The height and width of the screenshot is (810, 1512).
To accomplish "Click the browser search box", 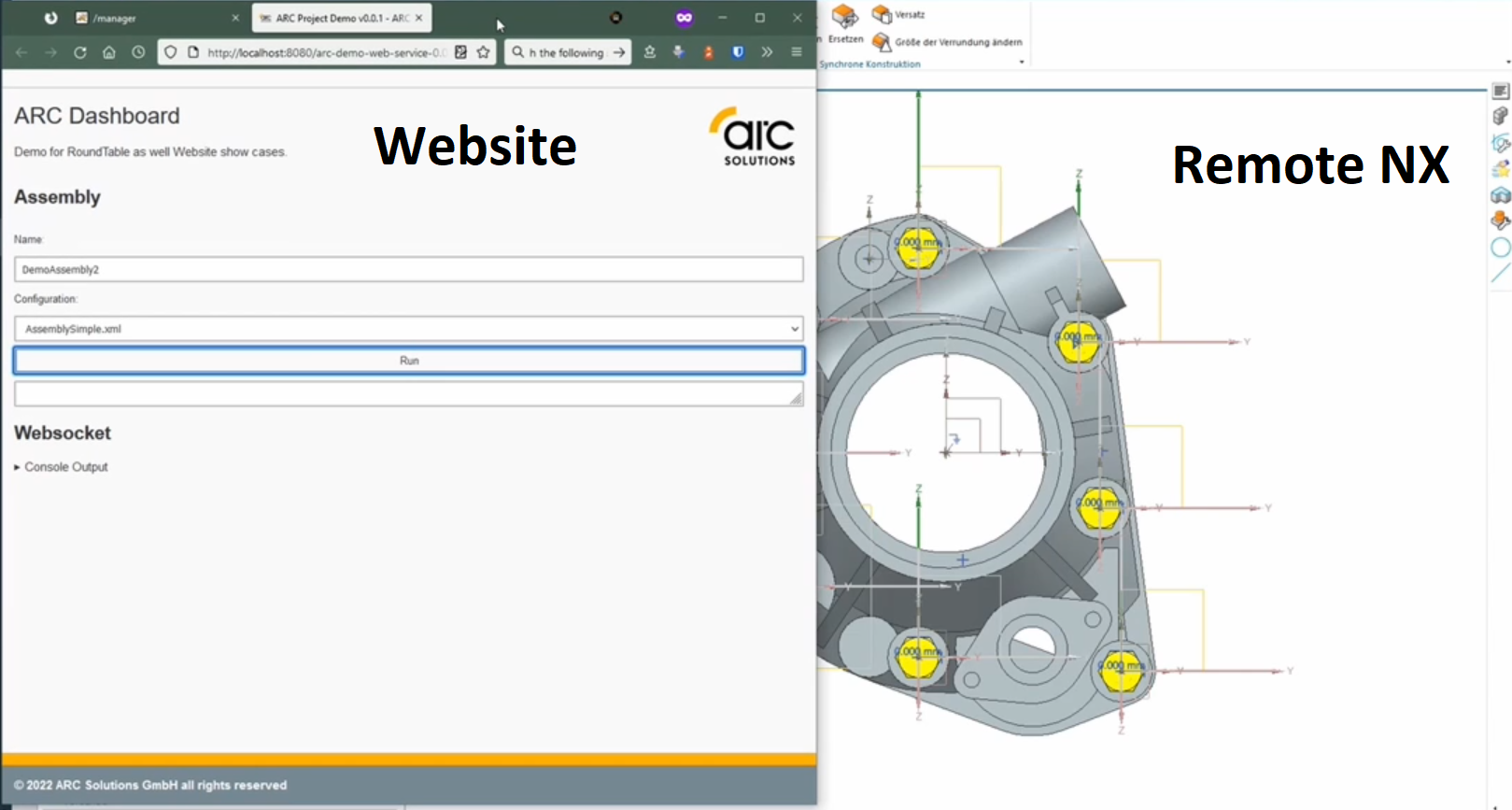I will [568, 52].
